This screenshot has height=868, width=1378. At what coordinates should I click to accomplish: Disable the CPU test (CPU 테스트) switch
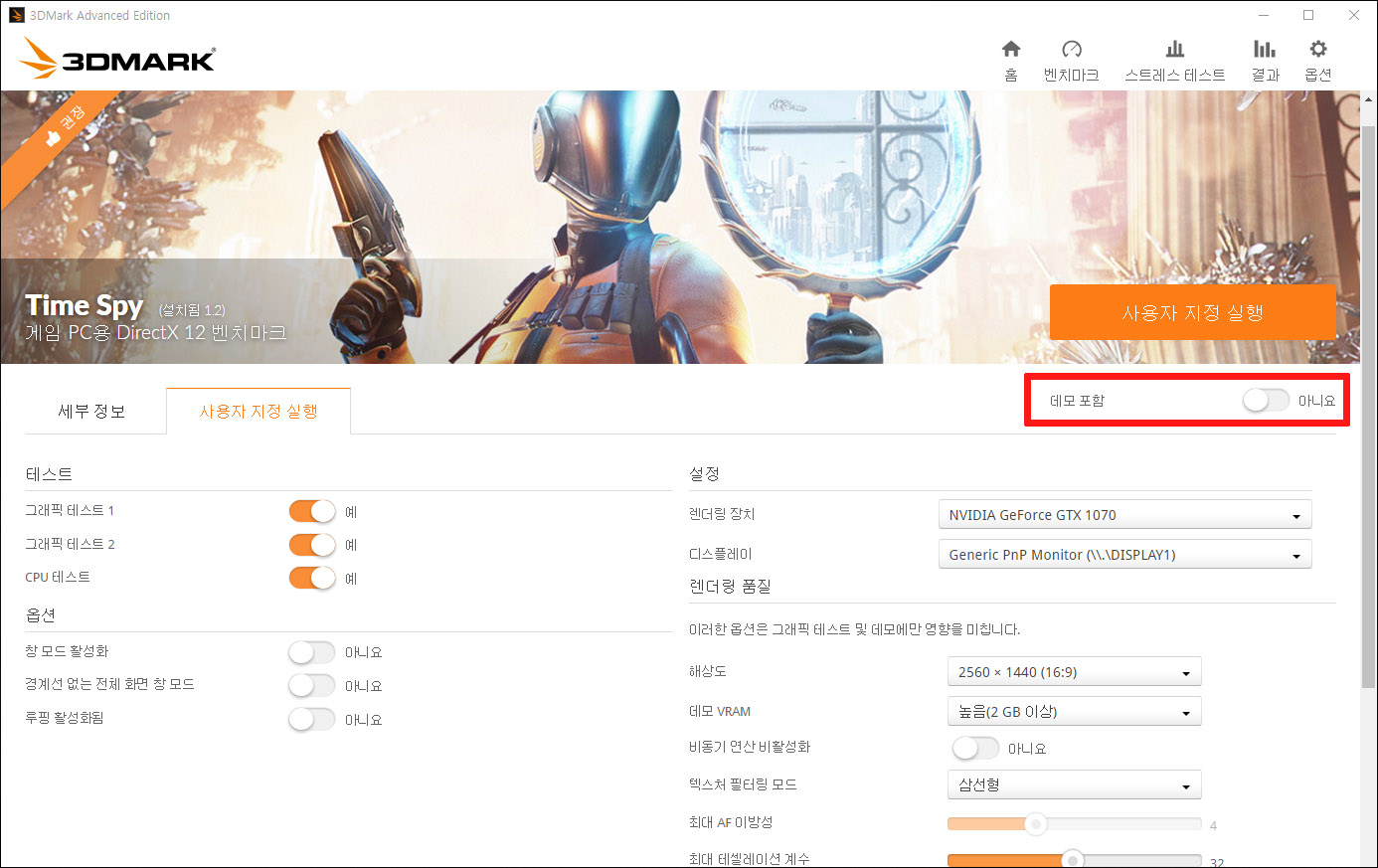click(x=312, y=578)
